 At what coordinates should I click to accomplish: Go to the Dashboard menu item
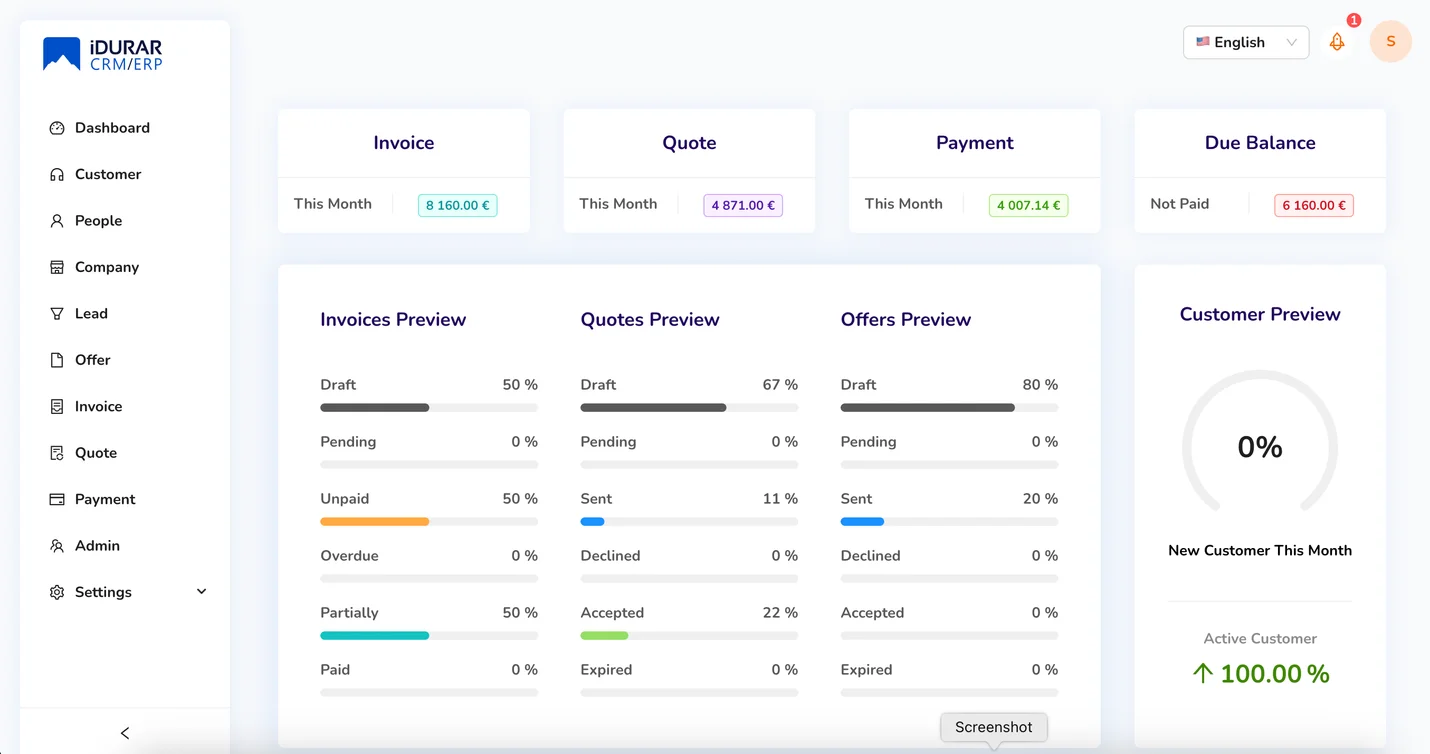pos(125,128)
